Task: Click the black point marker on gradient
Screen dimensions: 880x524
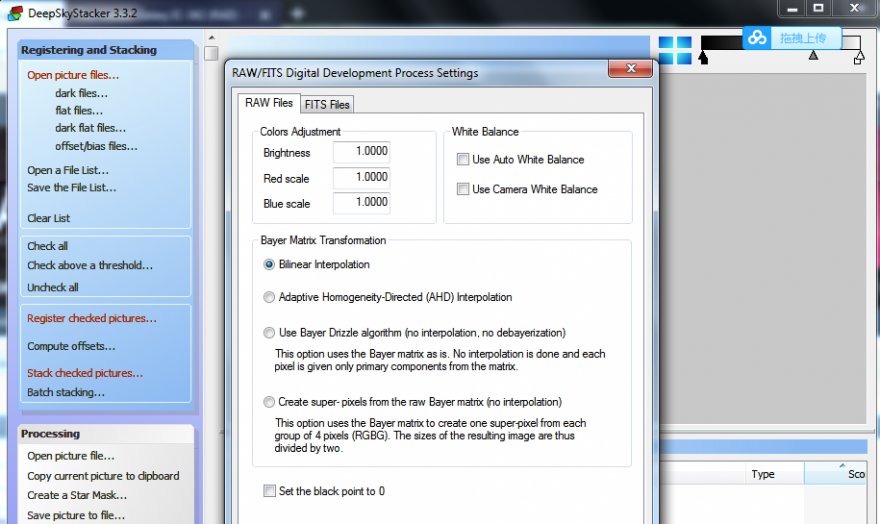Action: point(703,59)
